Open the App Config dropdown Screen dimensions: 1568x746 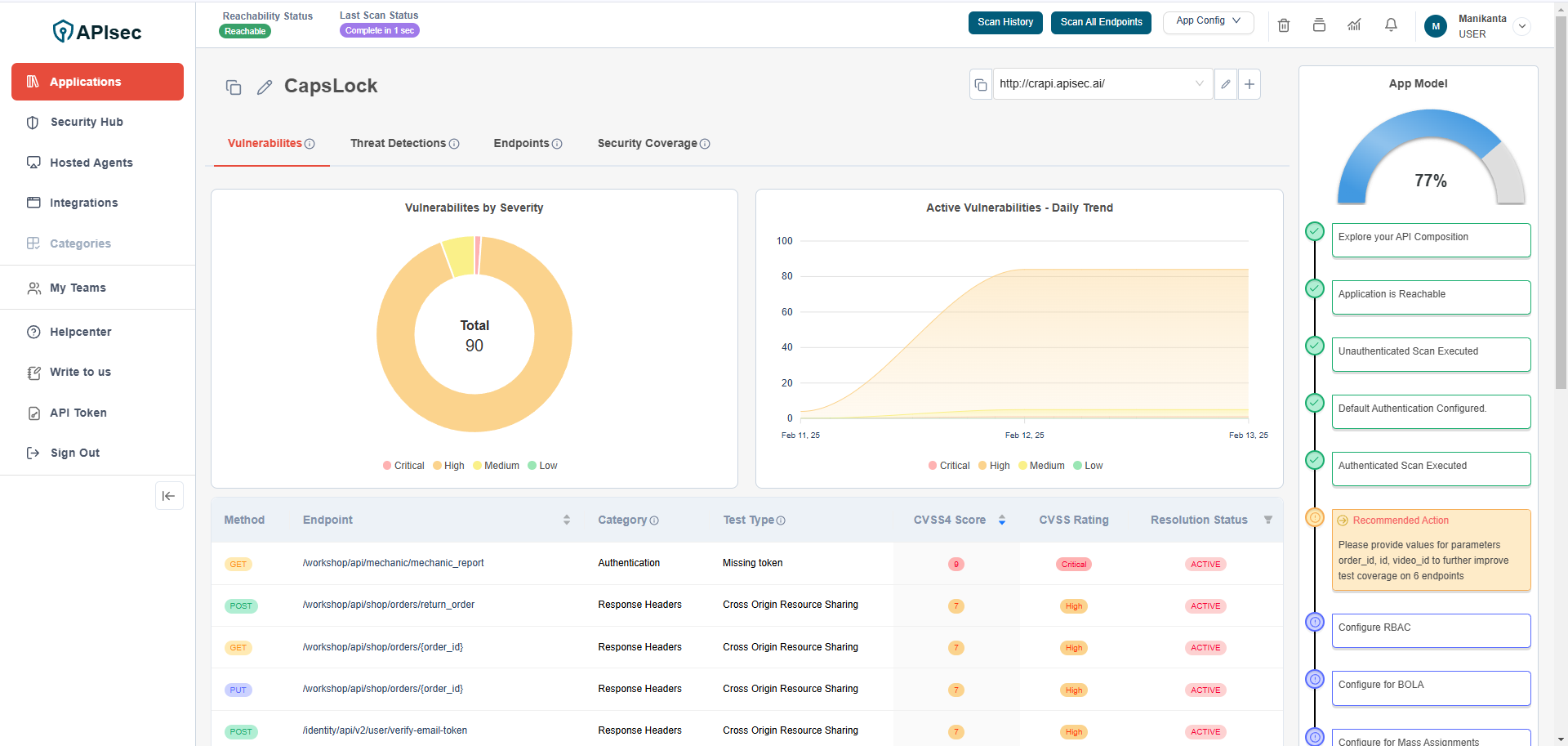(1208, 21)
